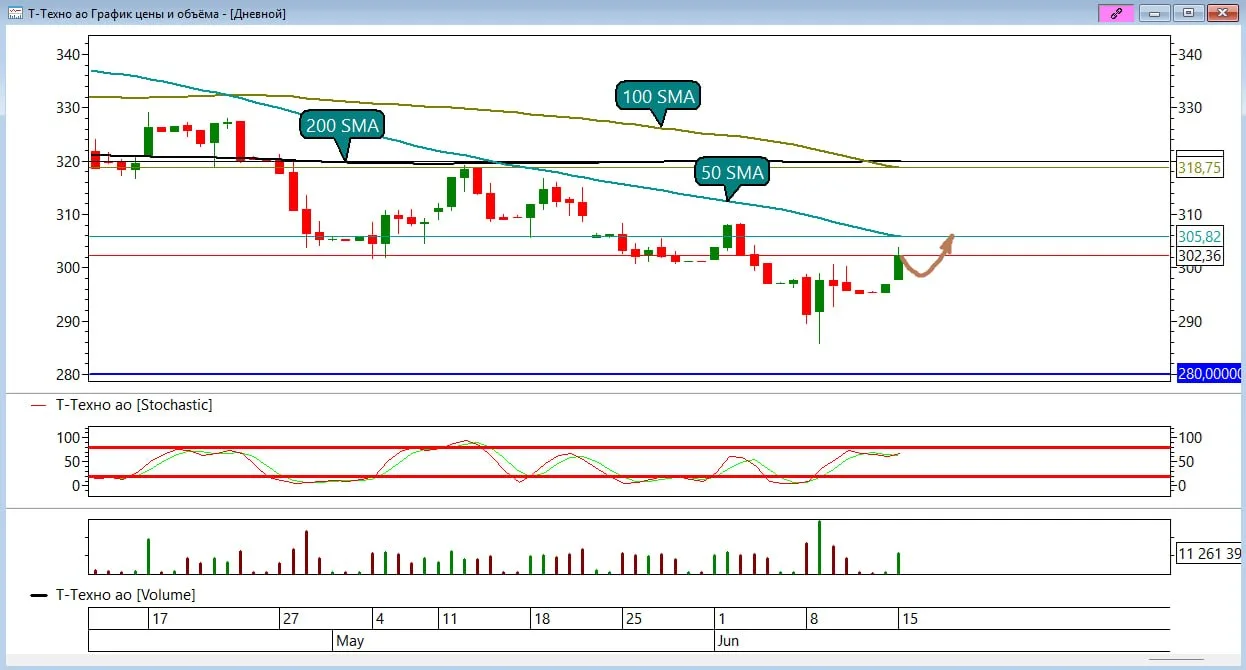Click the 302,36 last price label
The width and height of the screenshot is (1246, 670).
click(x=1199, y=256)
